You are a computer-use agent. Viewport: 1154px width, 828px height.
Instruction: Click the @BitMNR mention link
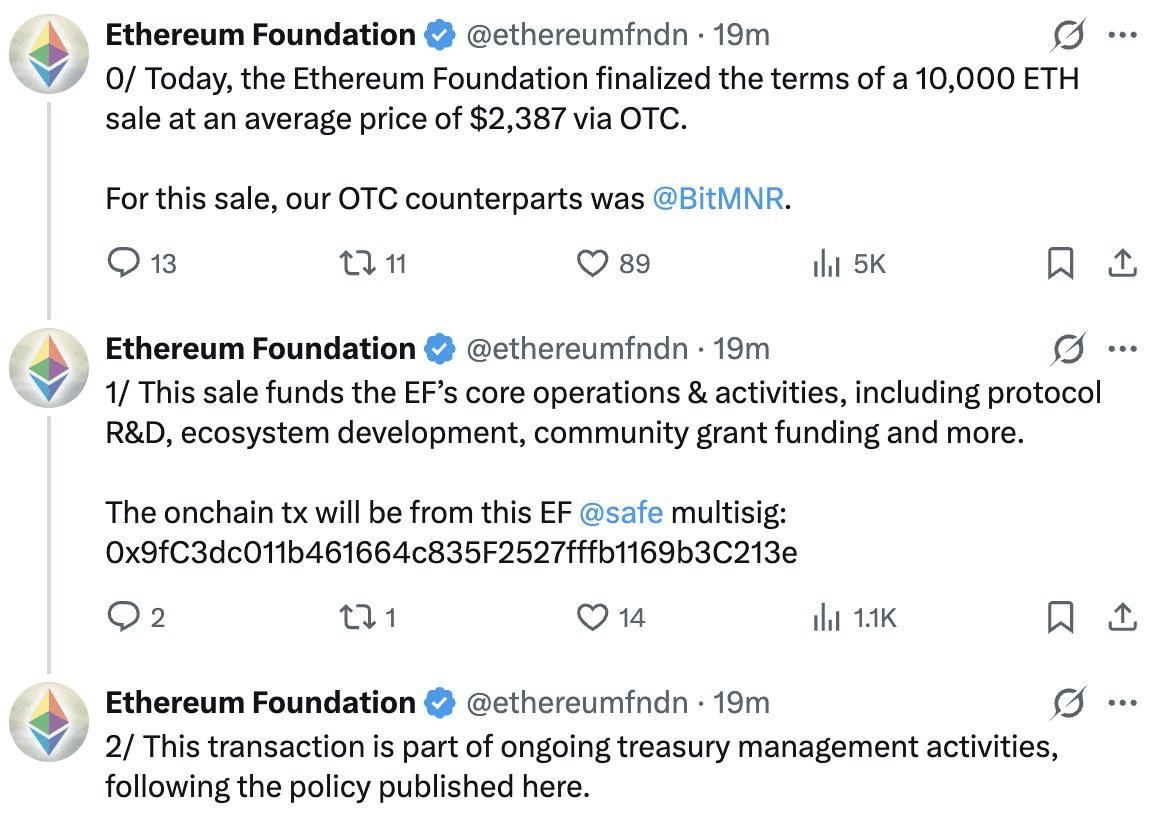[x=718, y=199]
